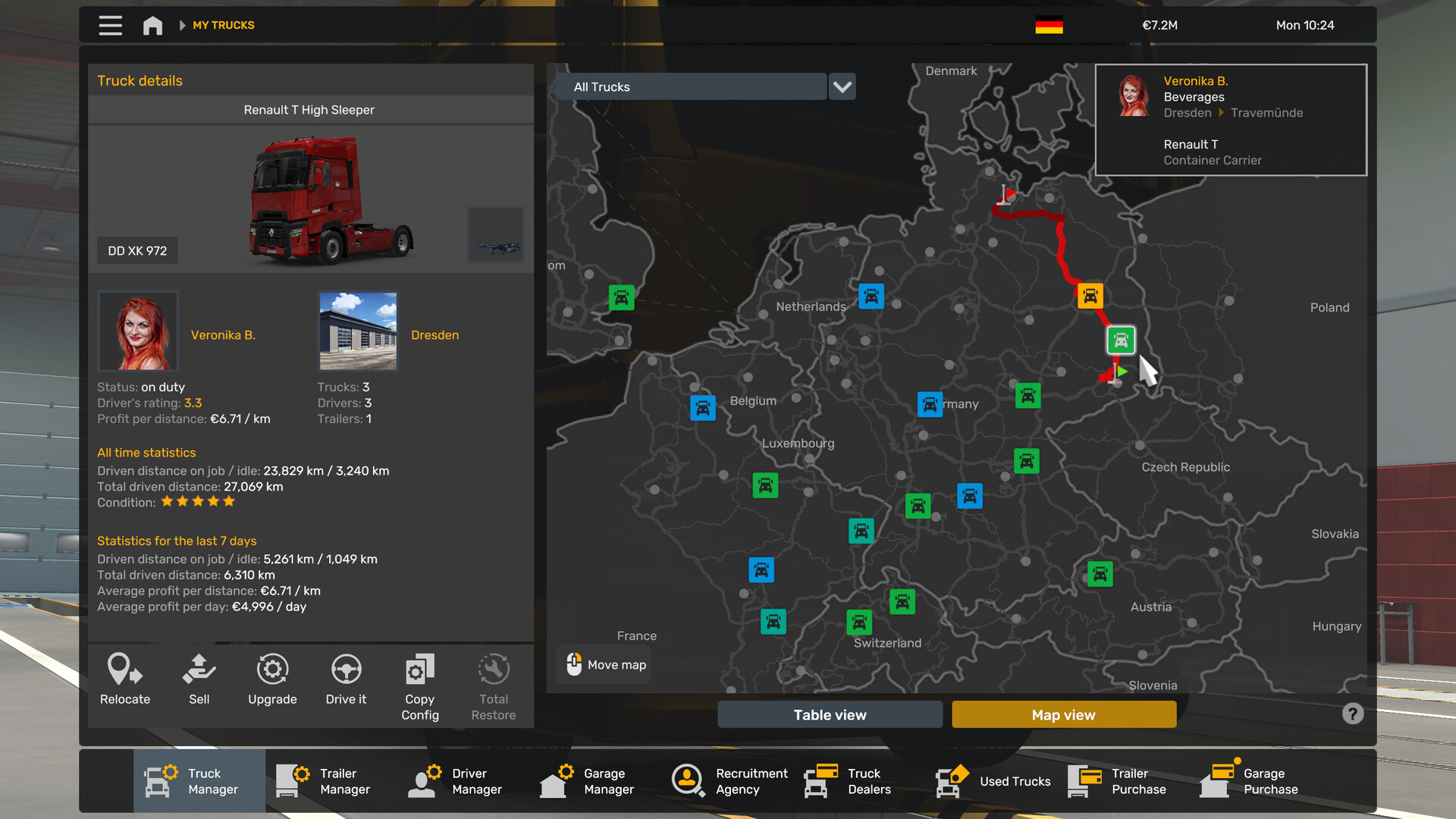Open the Upgrade truck option
Screen dimensions: 1456x819
click(x=272, y=681)
